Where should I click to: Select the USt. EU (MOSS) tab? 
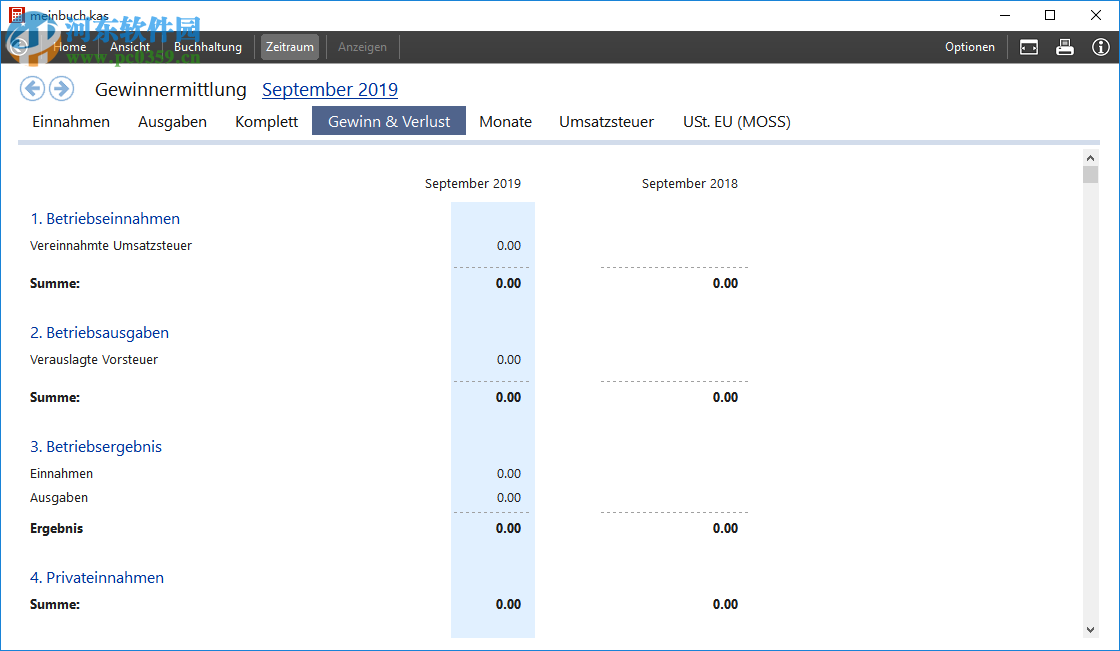(736, 121)
